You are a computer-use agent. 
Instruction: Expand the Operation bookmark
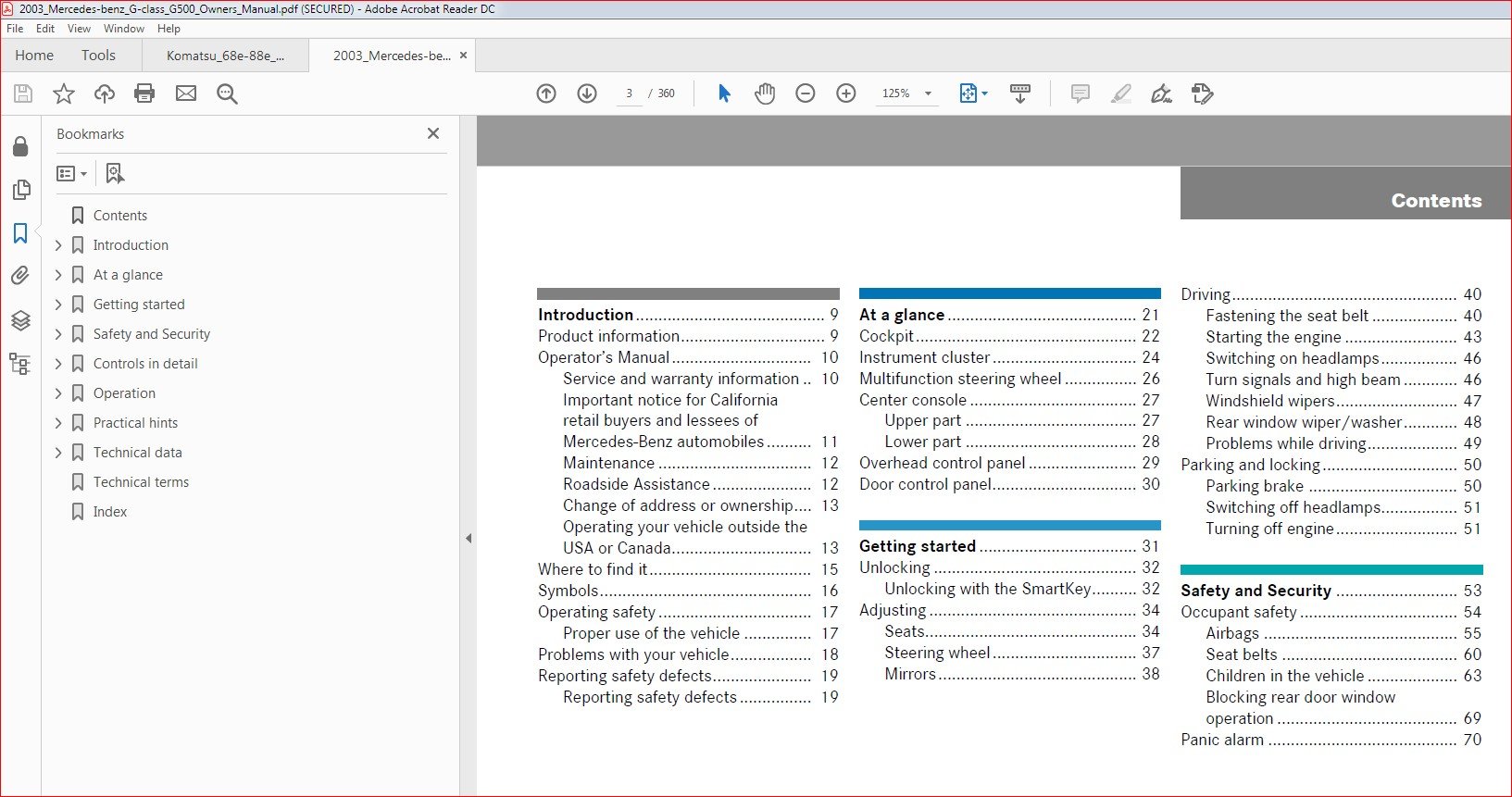(58, 393)
